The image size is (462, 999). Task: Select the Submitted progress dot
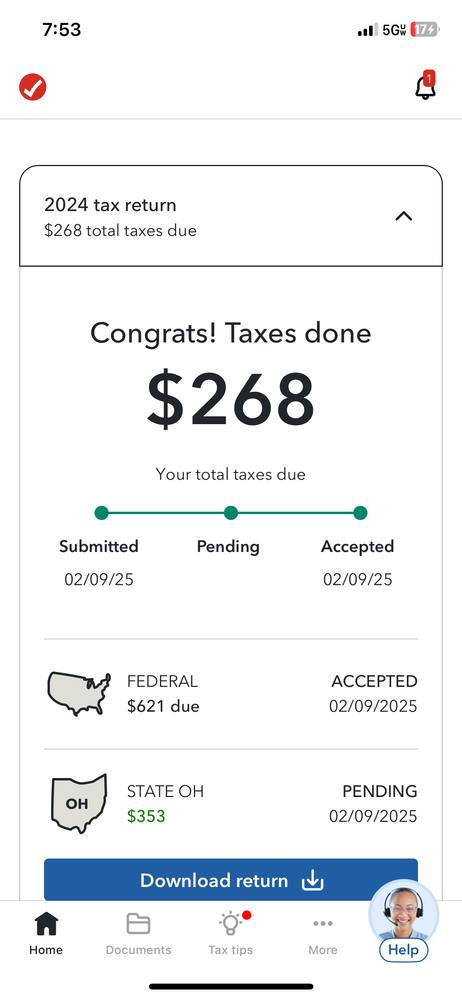point(101,513)
